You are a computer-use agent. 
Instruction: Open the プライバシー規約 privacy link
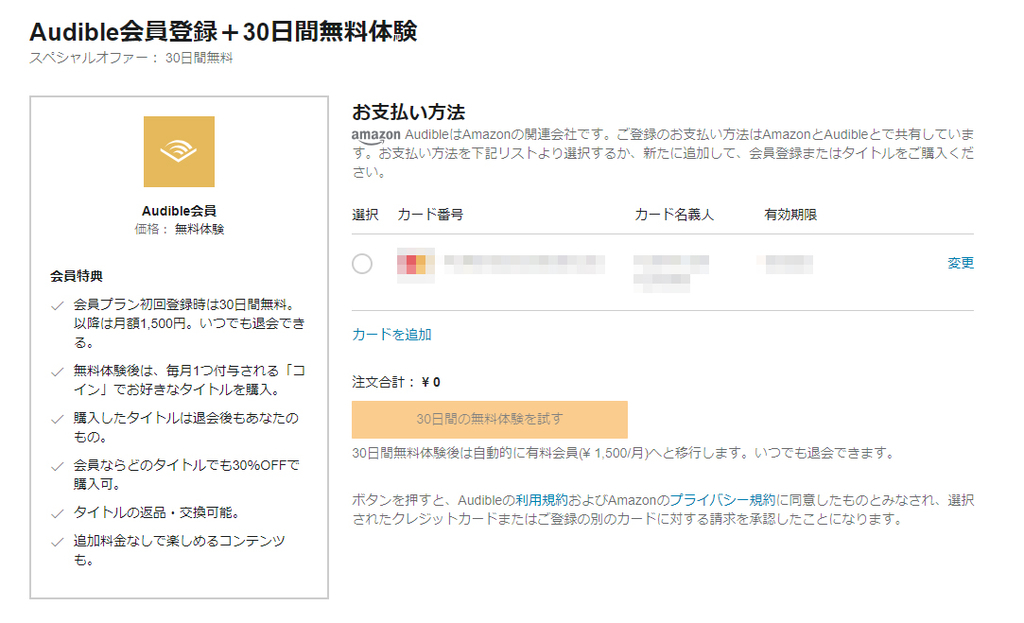pos(723,500)
